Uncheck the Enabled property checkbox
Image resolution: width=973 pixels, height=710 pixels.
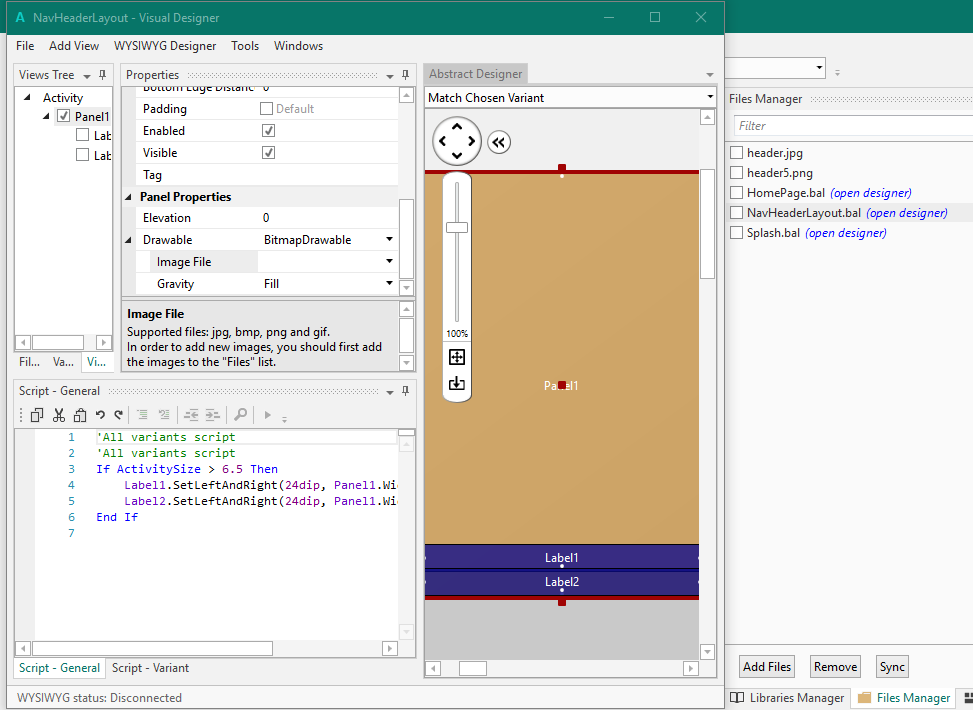[268, 131]
